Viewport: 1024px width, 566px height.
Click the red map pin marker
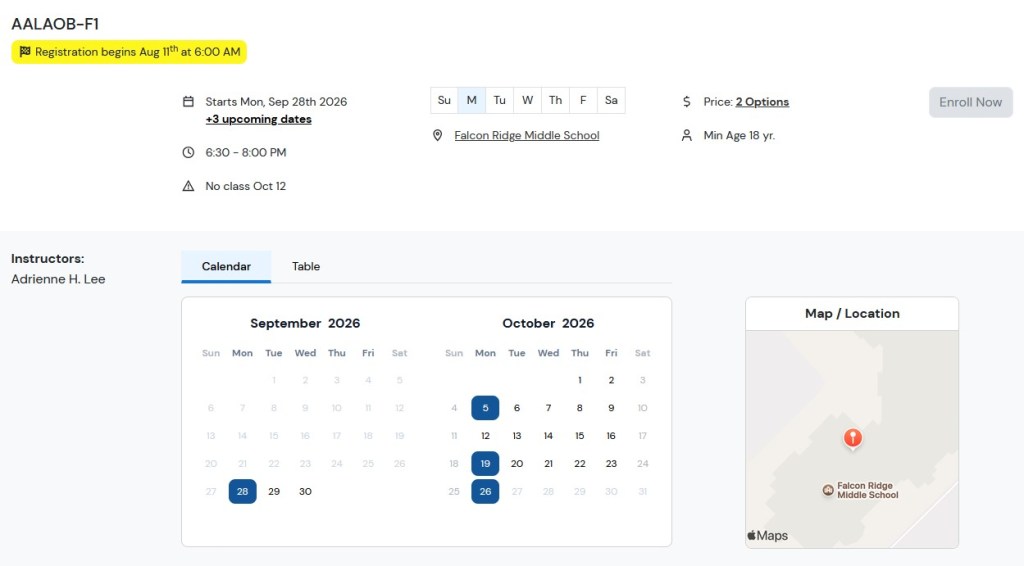pos(852,438)
